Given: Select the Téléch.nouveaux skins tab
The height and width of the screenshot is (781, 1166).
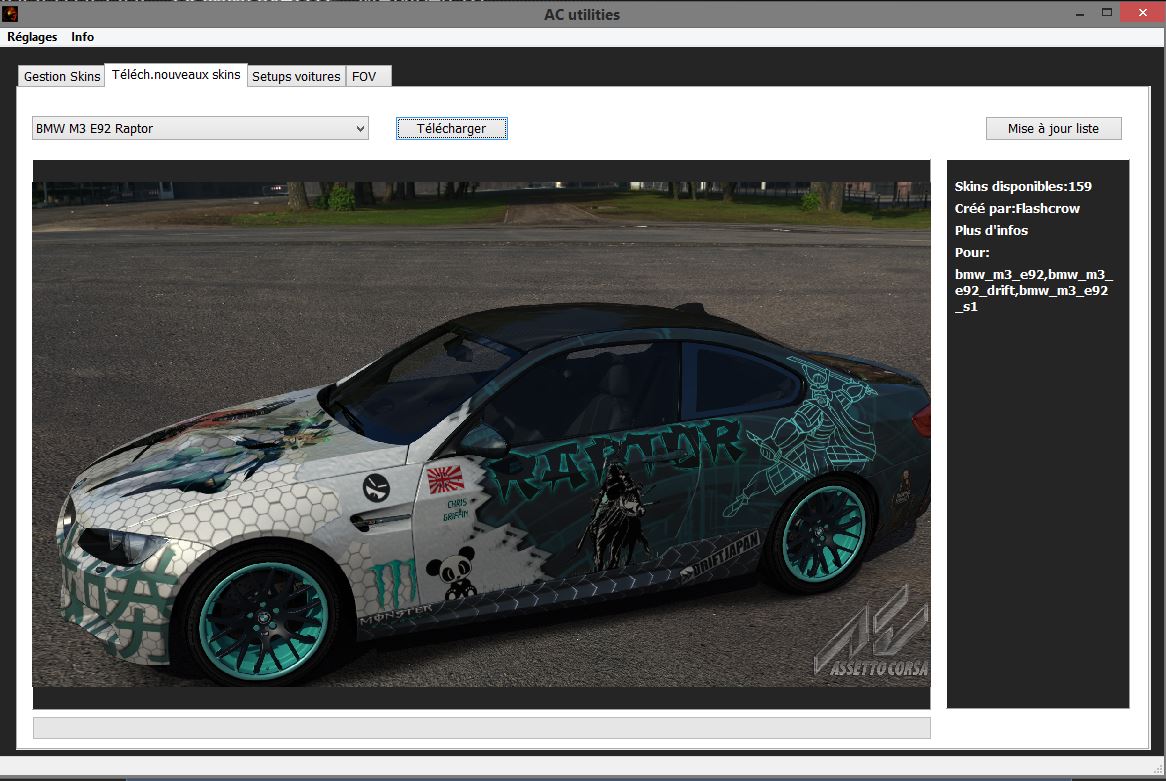Looking at the screenshot, I should (176, 74).
